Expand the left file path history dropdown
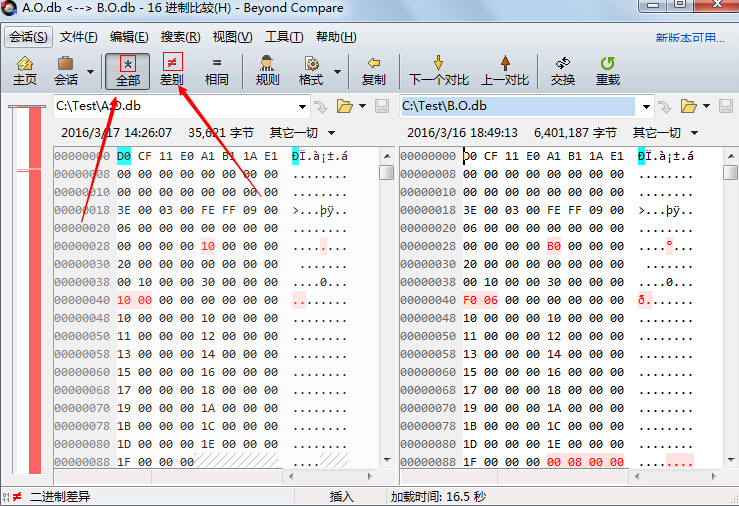The image size is (739, 506). [x=303, y=106]
